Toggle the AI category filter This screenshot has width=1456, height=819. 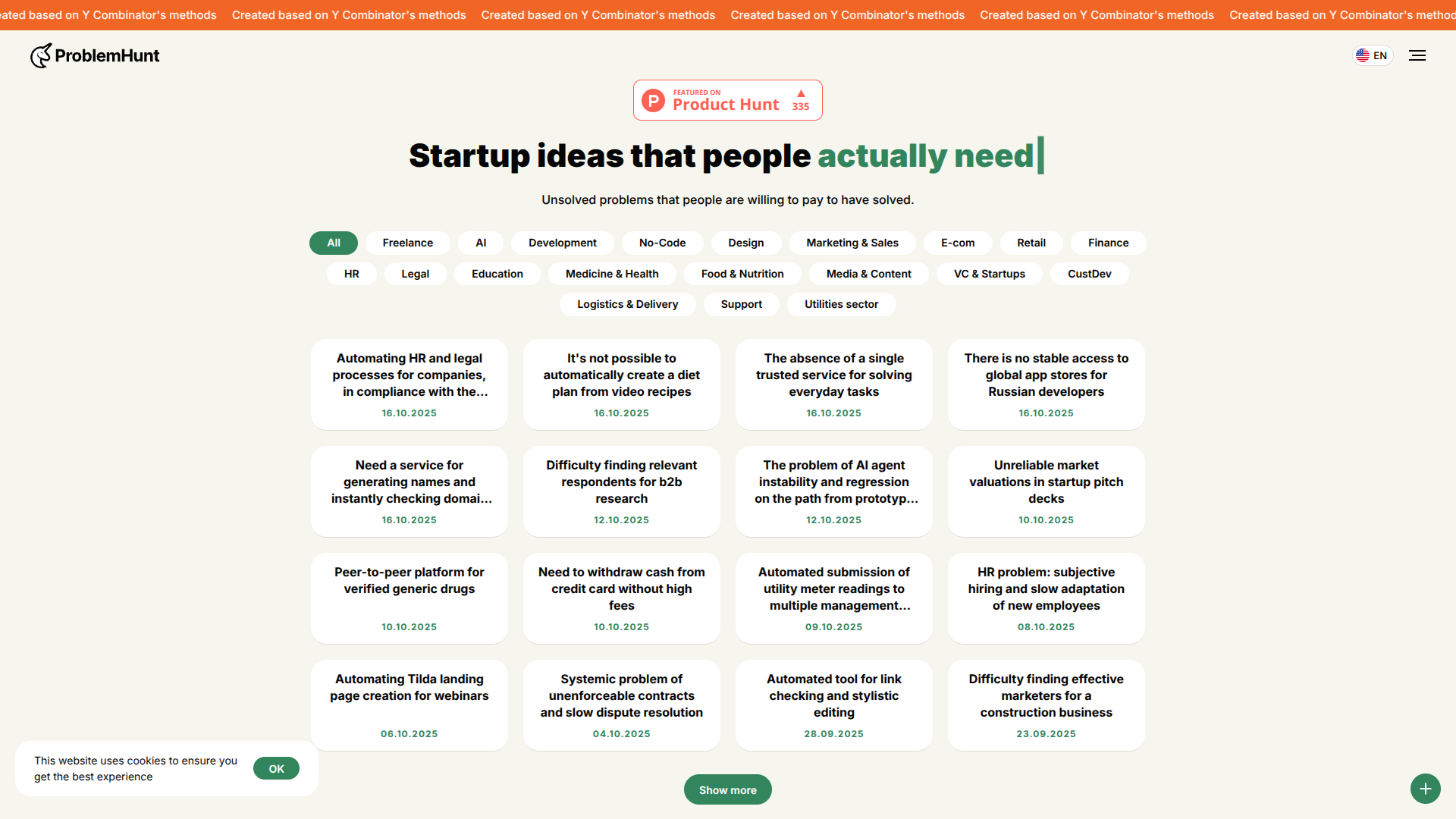click(x=481, y=243)
